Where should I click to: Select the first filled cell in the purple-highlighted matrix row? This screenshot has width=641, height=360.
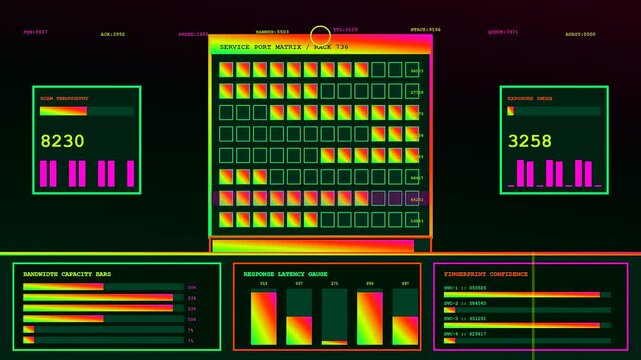pyautogui.click(x=226, y=198)
